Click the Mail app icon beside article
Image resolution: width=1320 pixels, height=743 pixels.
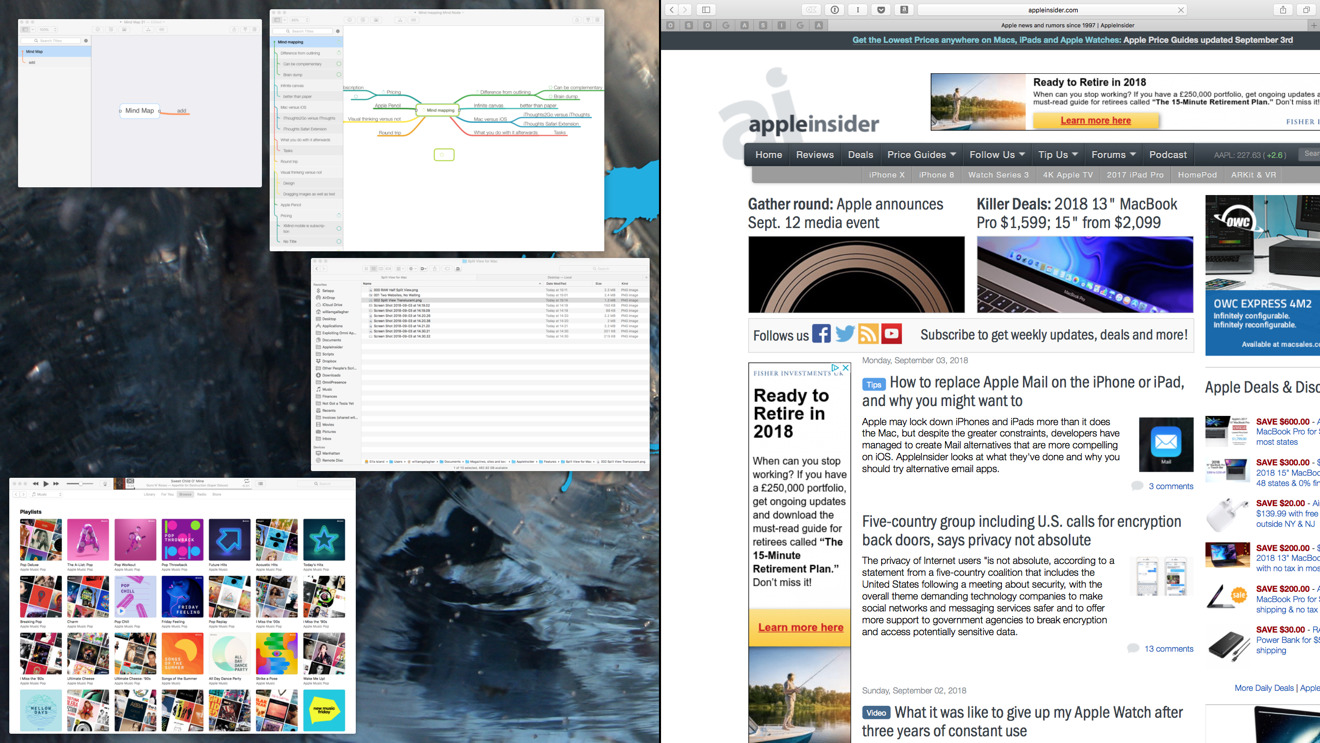click(x=1166, y=444)
